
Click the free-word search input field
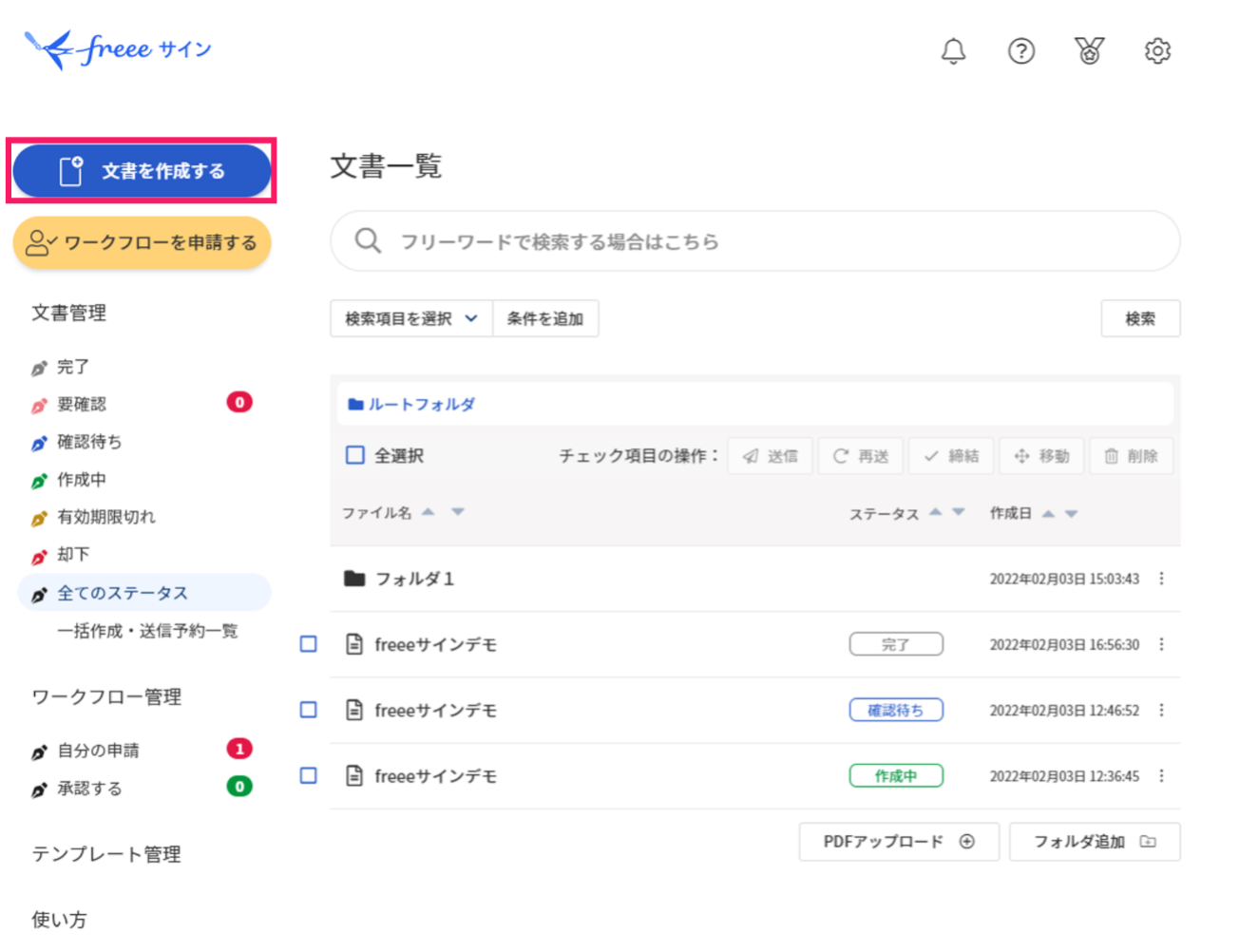(x=755, y=241)
